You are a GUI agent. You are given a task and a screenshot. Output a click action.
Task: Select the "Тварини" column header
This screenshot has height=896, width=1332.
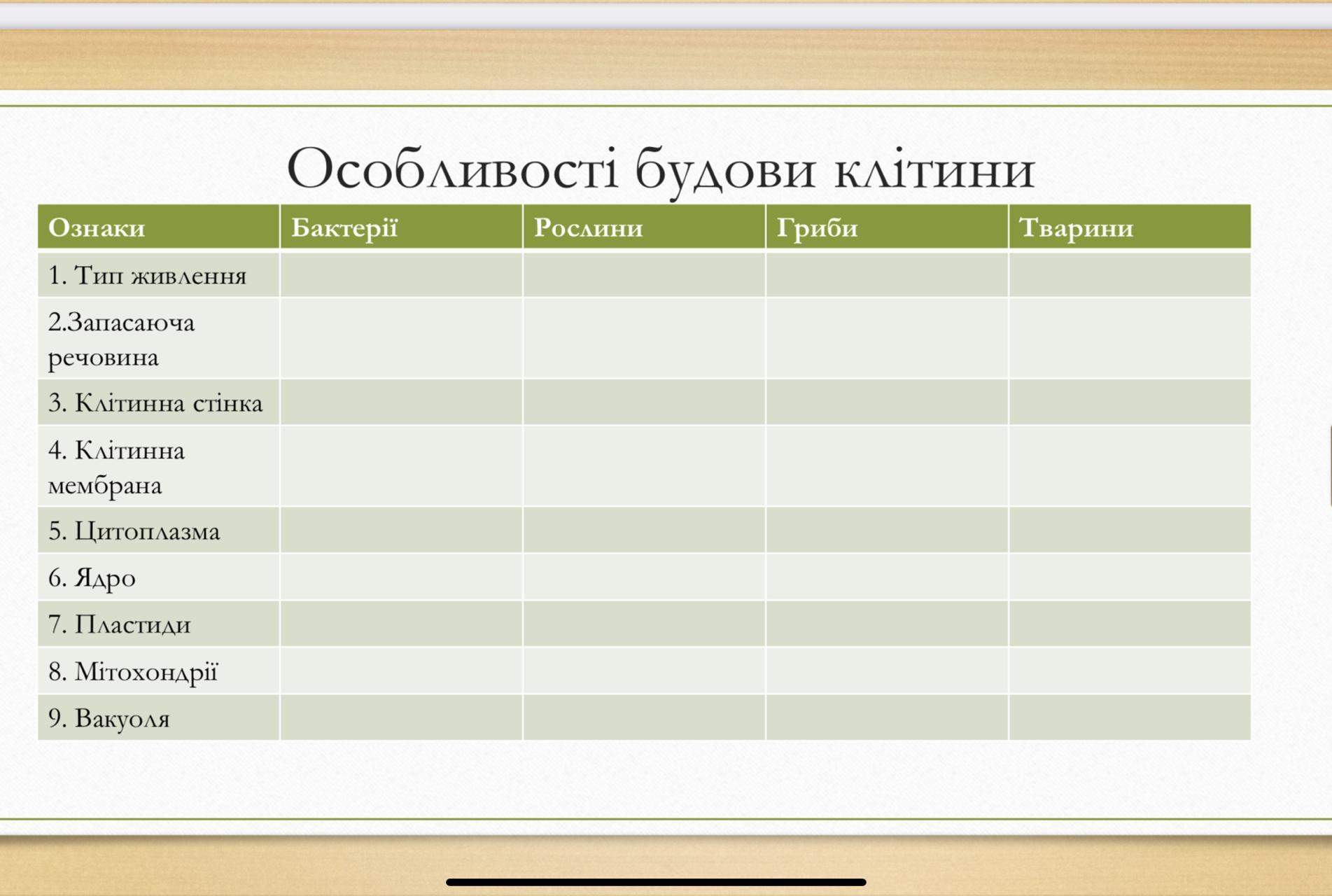coord(1130,227)
